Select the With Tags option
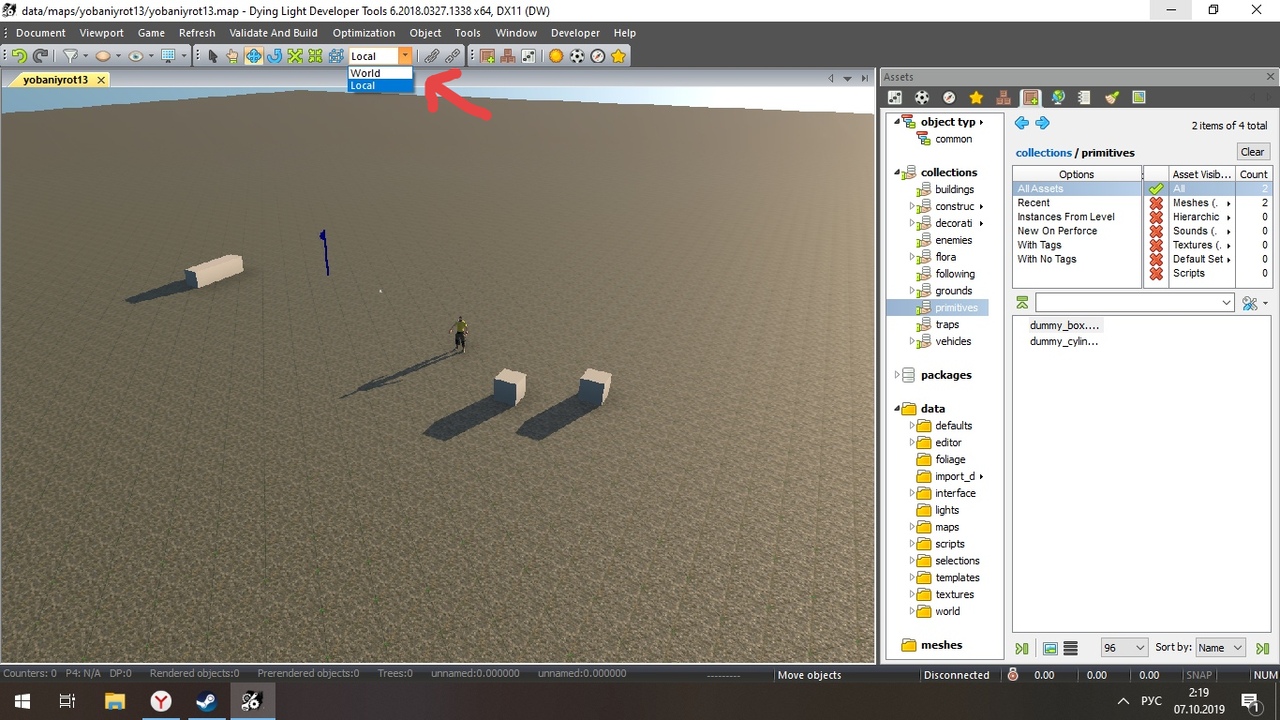This screenshot has height=720, width=1280. (1077, 245)
